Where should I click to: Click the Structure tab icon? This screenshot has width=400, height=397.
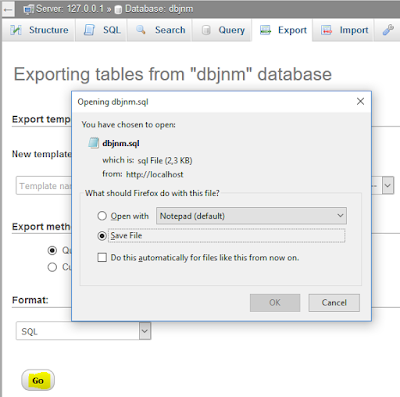pyautogui.click(x=16, y=30)
